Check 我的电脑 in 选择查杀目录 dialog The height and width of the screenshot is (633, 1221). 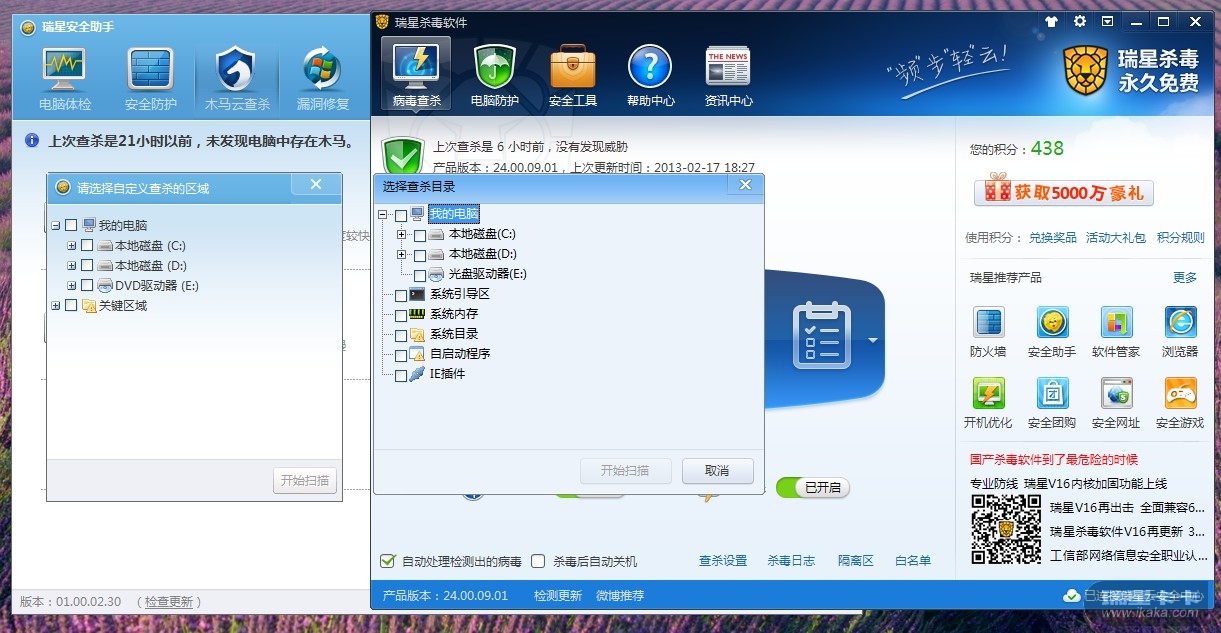coord(401,215)
